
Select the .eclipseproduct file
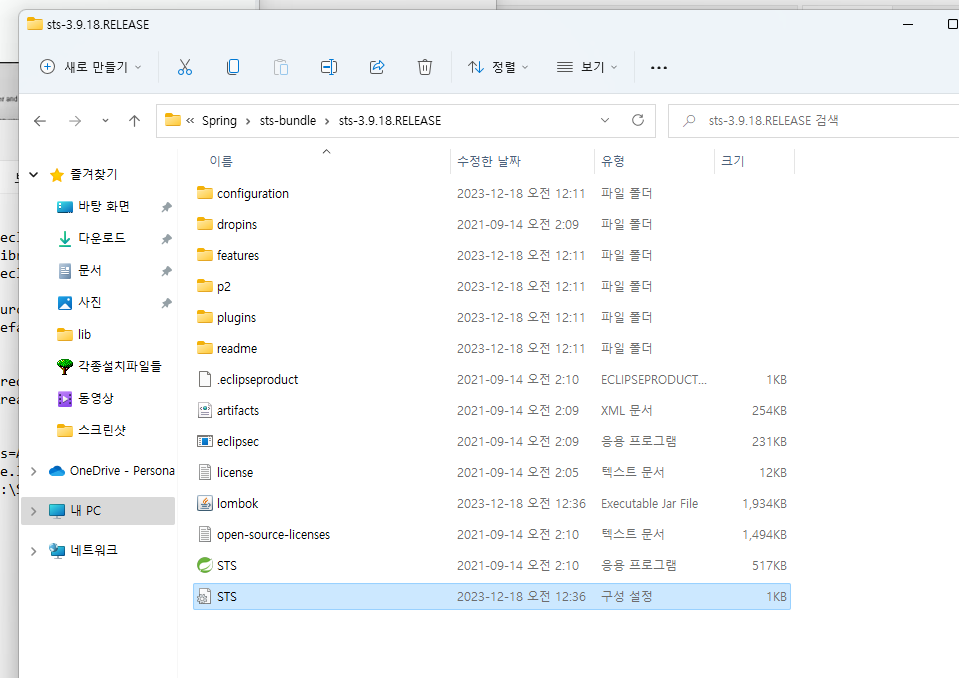point(492,380)
